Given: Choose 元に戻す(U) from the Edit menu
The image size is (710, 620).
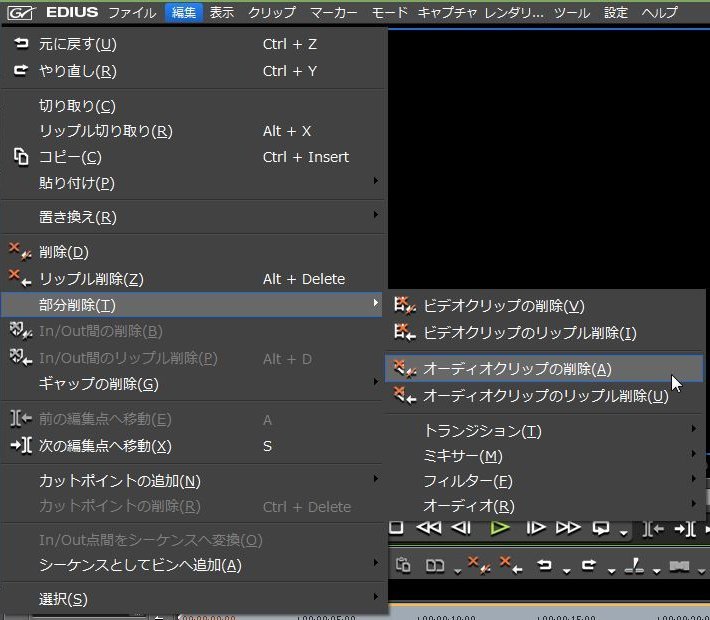Looking at the screenshot, I should tap(194, 44).
